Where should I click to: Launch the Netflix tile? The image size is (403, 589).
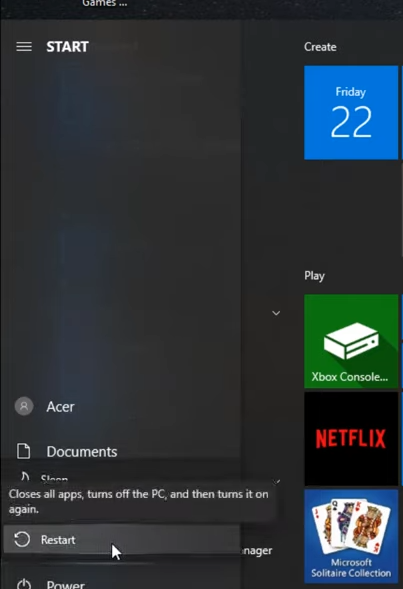tap(351, 438)
